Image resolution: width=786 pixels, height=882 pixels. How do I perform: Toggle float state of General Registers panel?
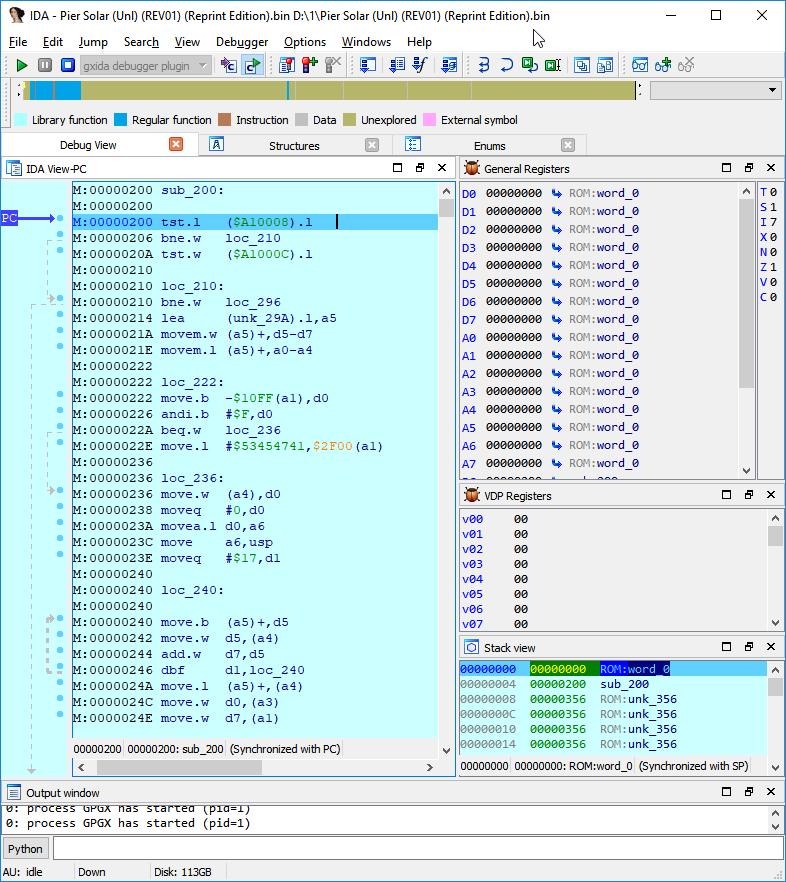click(x=749, y=169)
